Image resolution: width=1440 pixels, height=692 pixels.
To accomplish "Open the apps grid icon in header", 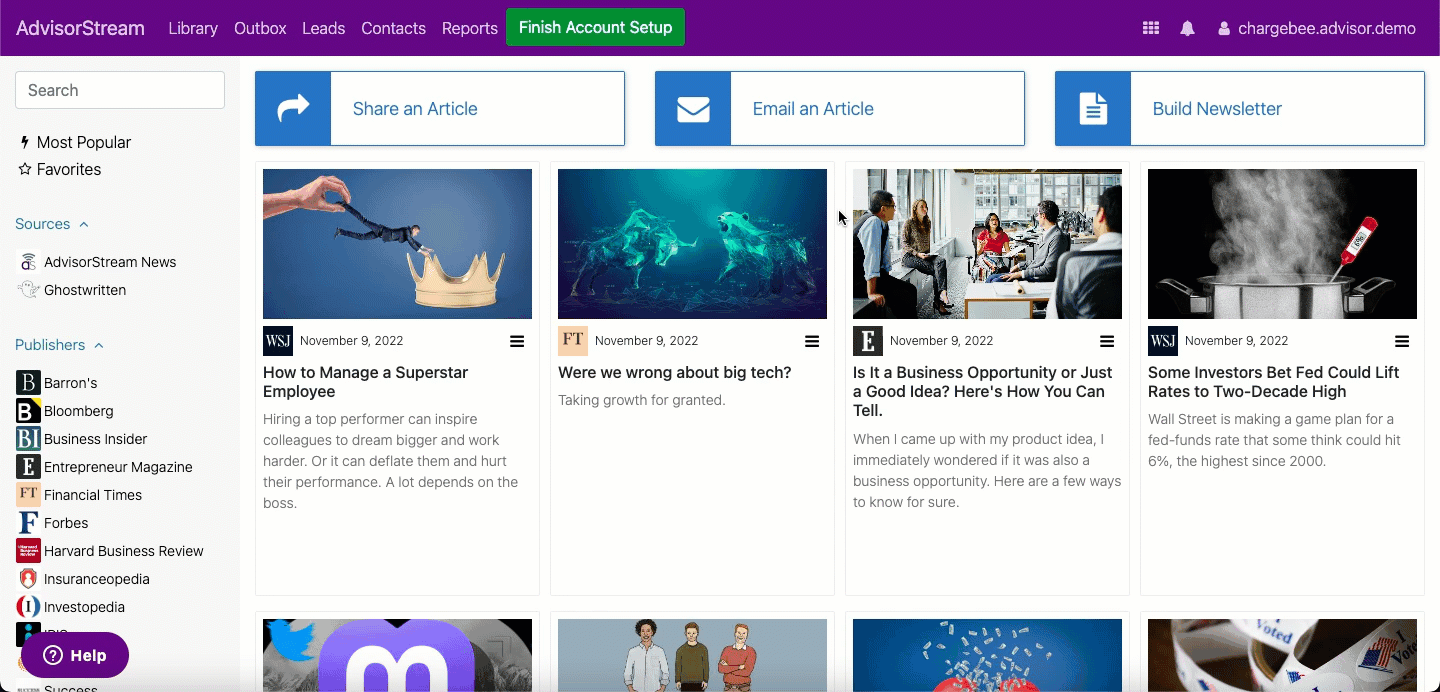I will pos(1151,29).
